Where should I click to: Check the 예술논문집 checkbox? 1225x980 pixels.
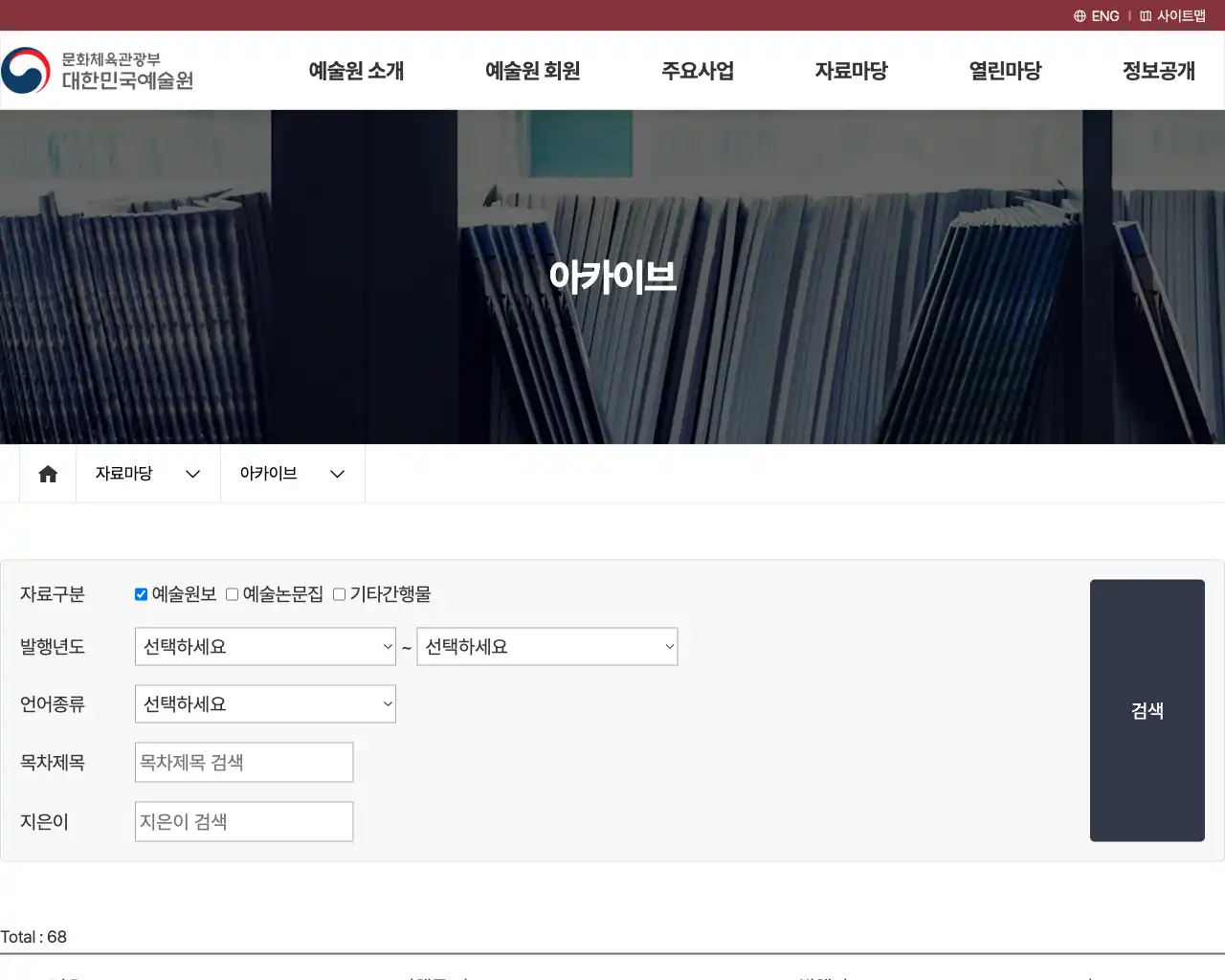[232, 593]
